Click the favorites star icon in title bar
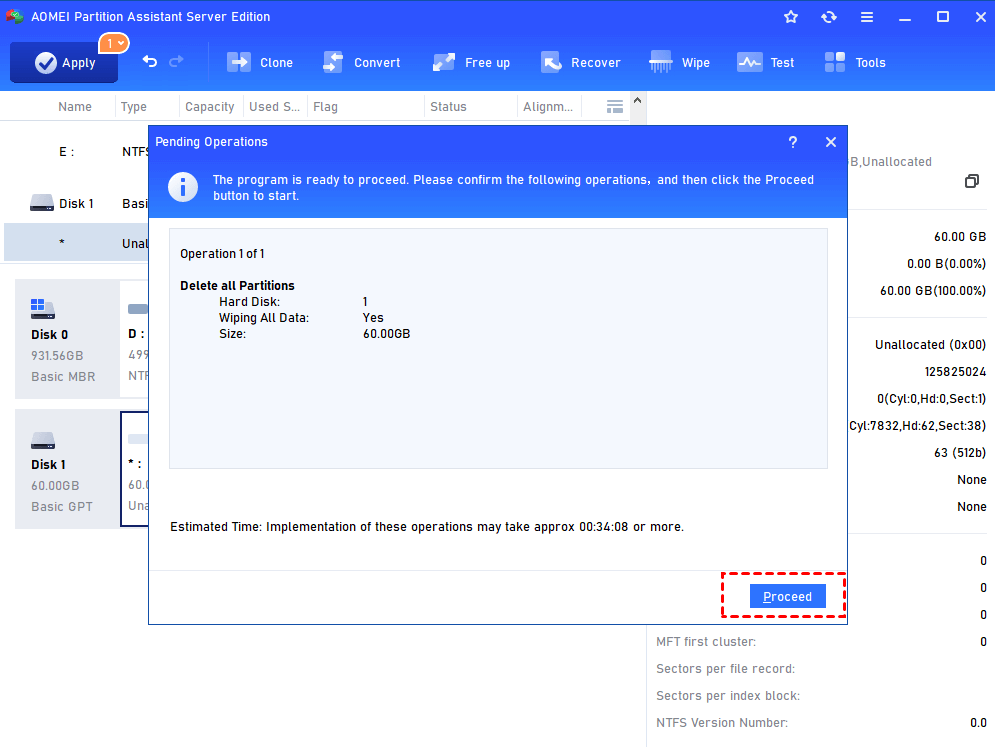 click(x=791, y=17)
